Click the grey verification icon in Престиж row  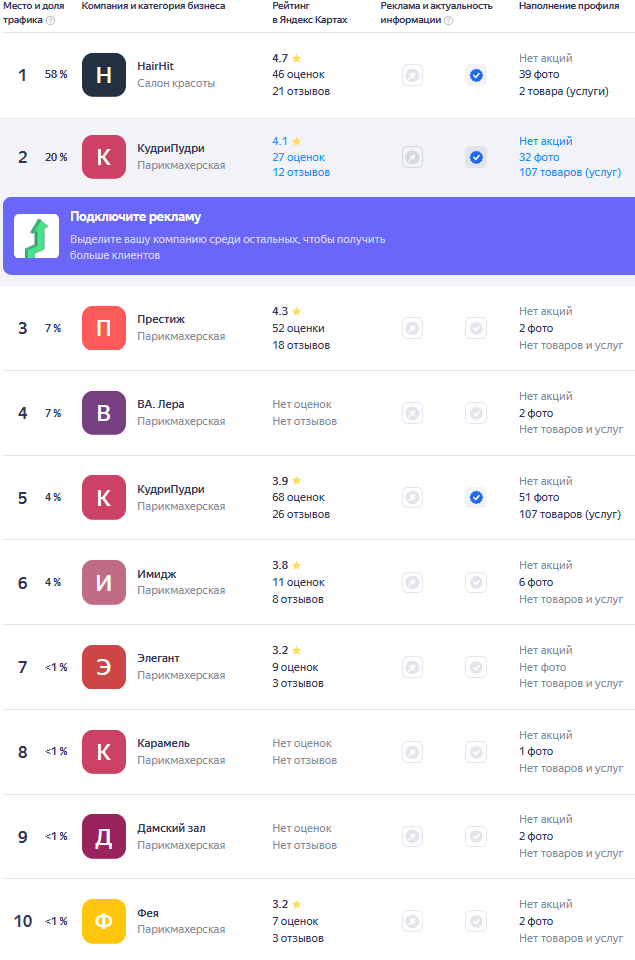click(476, 328)
